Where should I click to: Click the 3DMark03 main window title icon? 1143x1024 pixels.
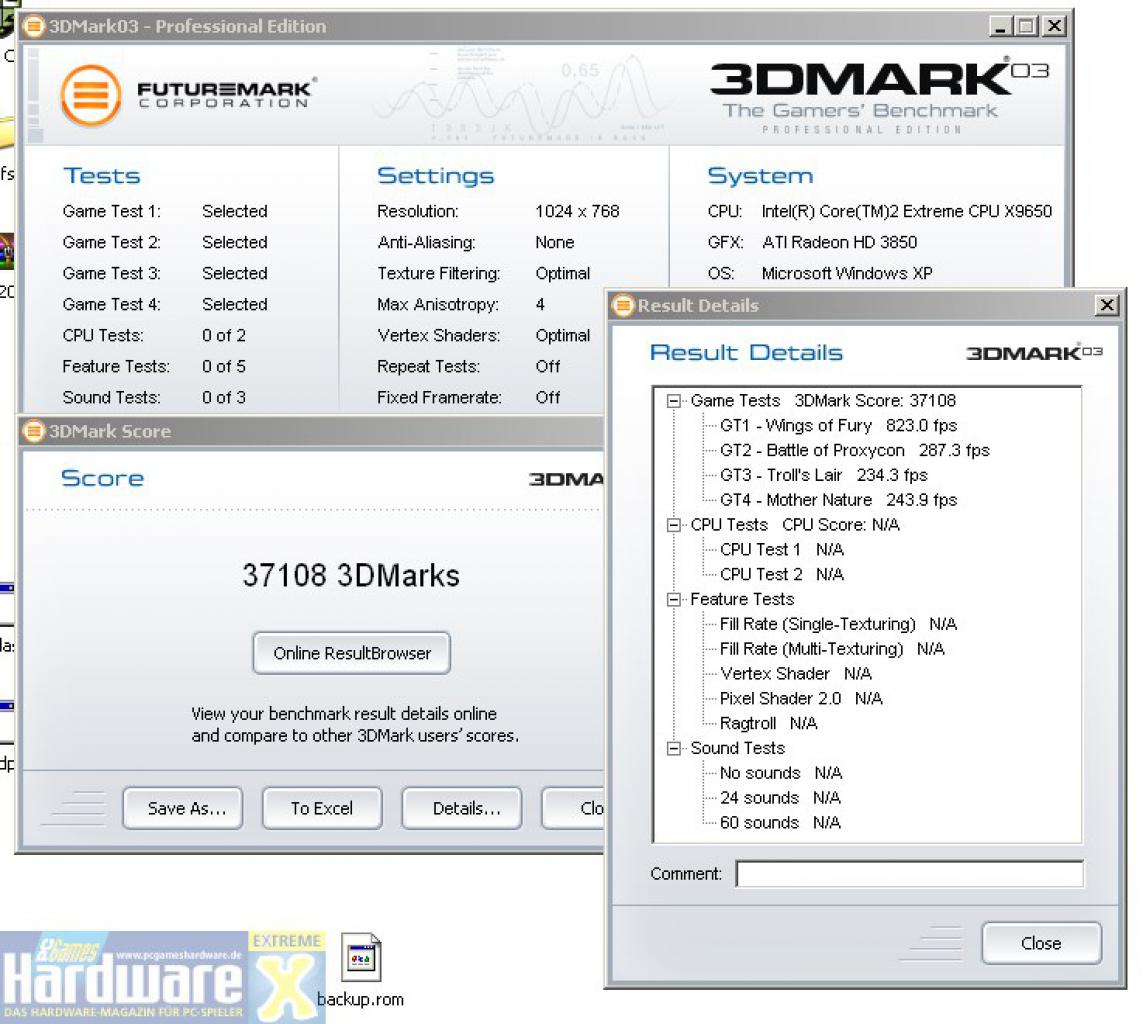point(34,26)
